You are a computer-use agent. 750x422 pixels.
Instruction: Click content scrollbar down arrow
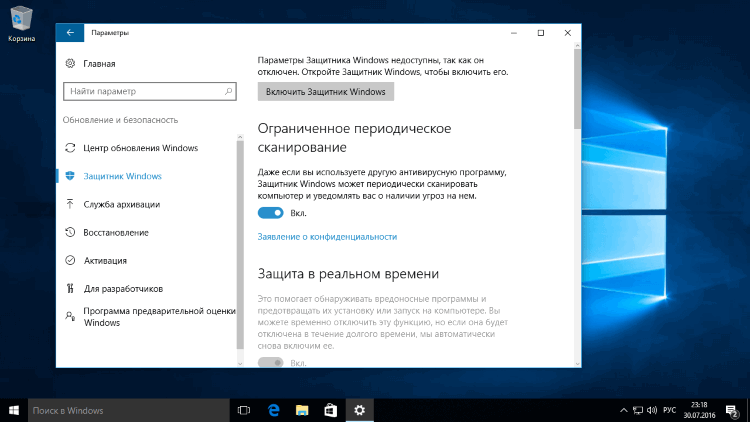click(x=577, y=364)
